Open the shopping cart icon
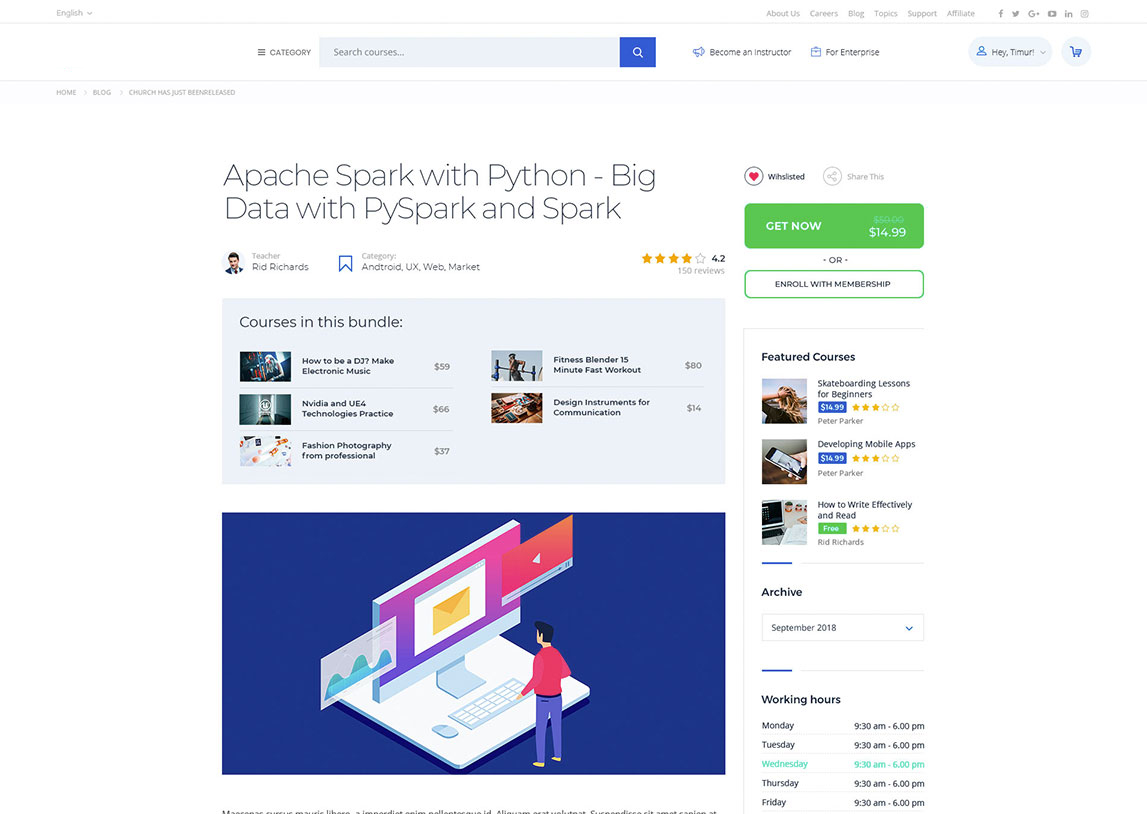 click(x=1076, y=52)
